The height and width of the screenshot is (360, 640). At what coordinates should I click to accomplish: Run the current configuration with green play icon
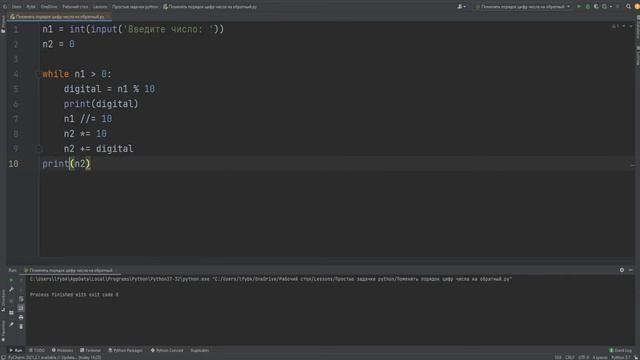coord(579,7)
